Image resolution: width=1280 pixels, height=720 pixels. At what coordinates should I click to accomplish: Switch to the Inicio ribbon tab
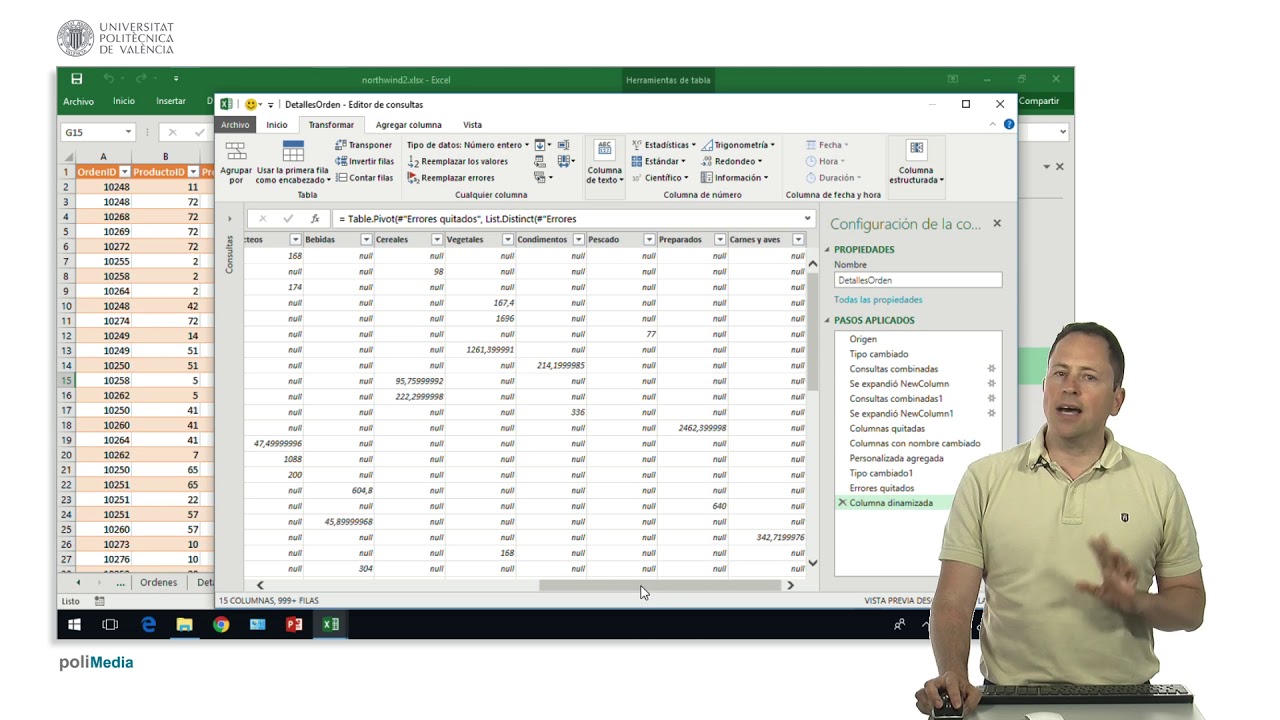(x=277, y=125)
